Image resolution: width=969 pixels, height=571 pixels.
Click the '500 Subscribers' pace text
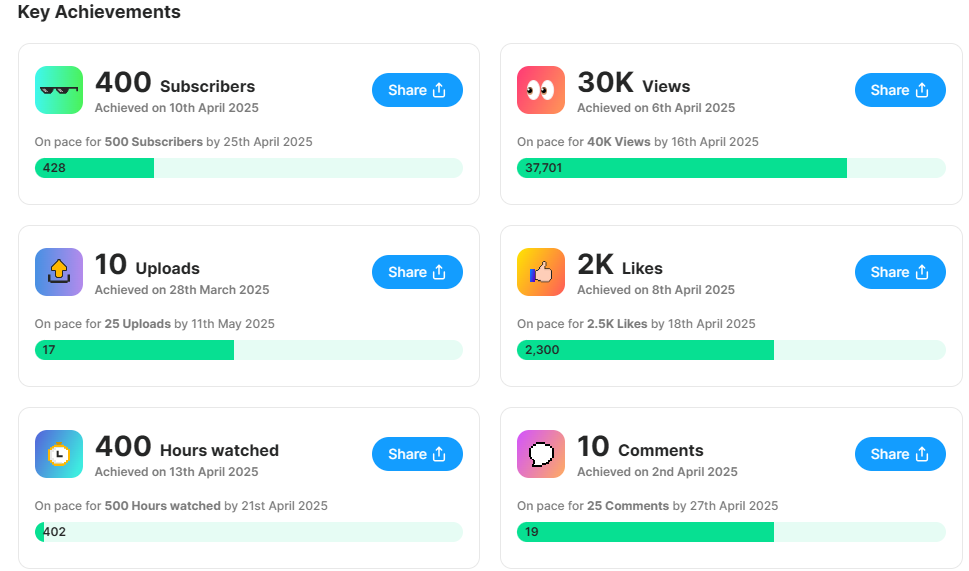pos(153,142)
